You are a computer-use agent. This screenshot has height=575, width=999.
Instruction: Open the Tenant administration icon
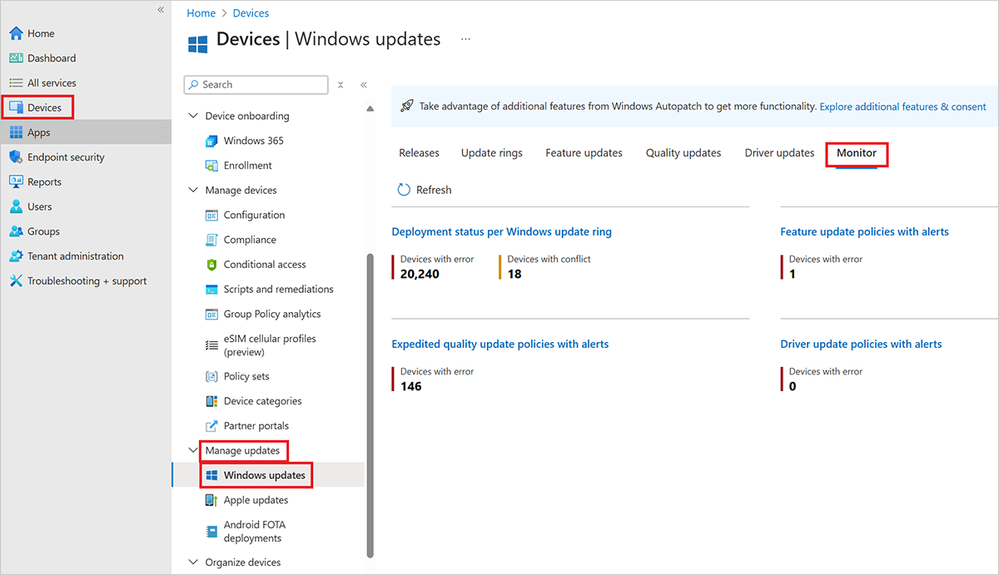(x=16, y=256)
